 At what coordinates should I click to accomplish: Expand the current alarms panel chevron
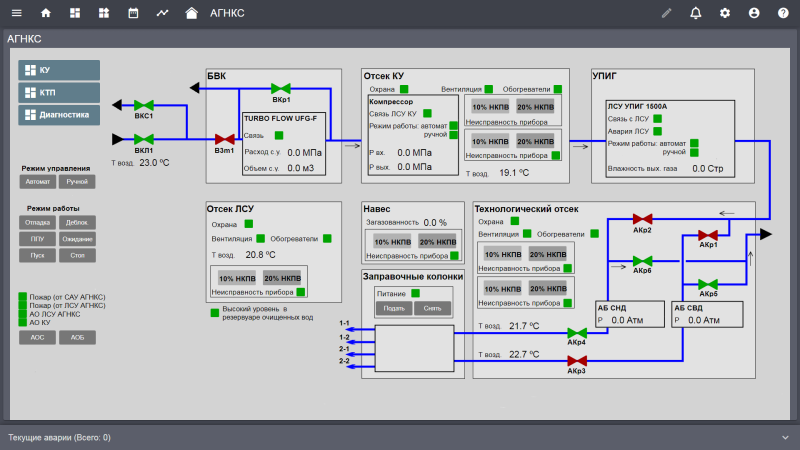(785, 438)
